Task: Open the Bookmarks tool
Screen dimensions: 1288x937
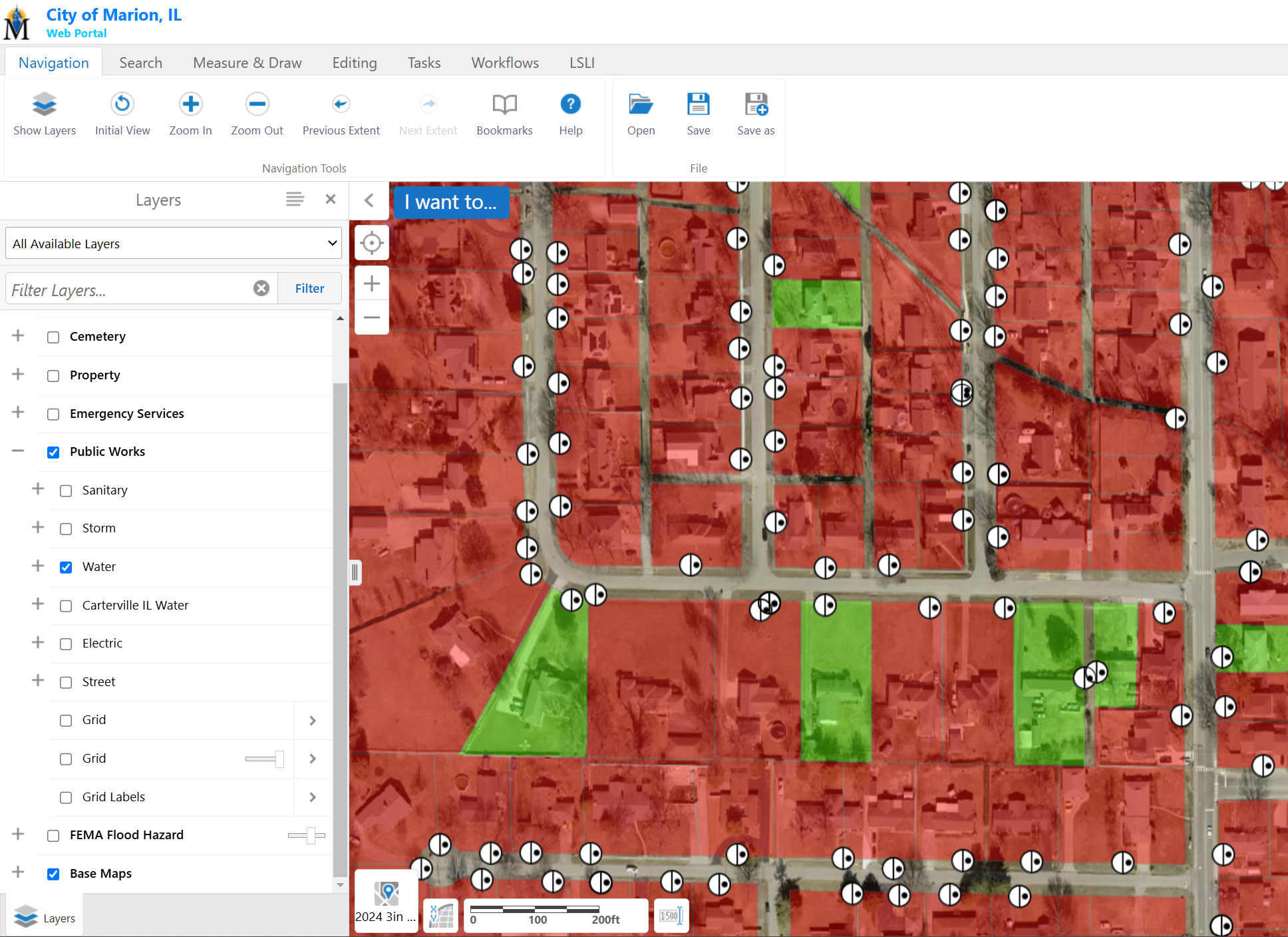Action: [x=504, y=104]
